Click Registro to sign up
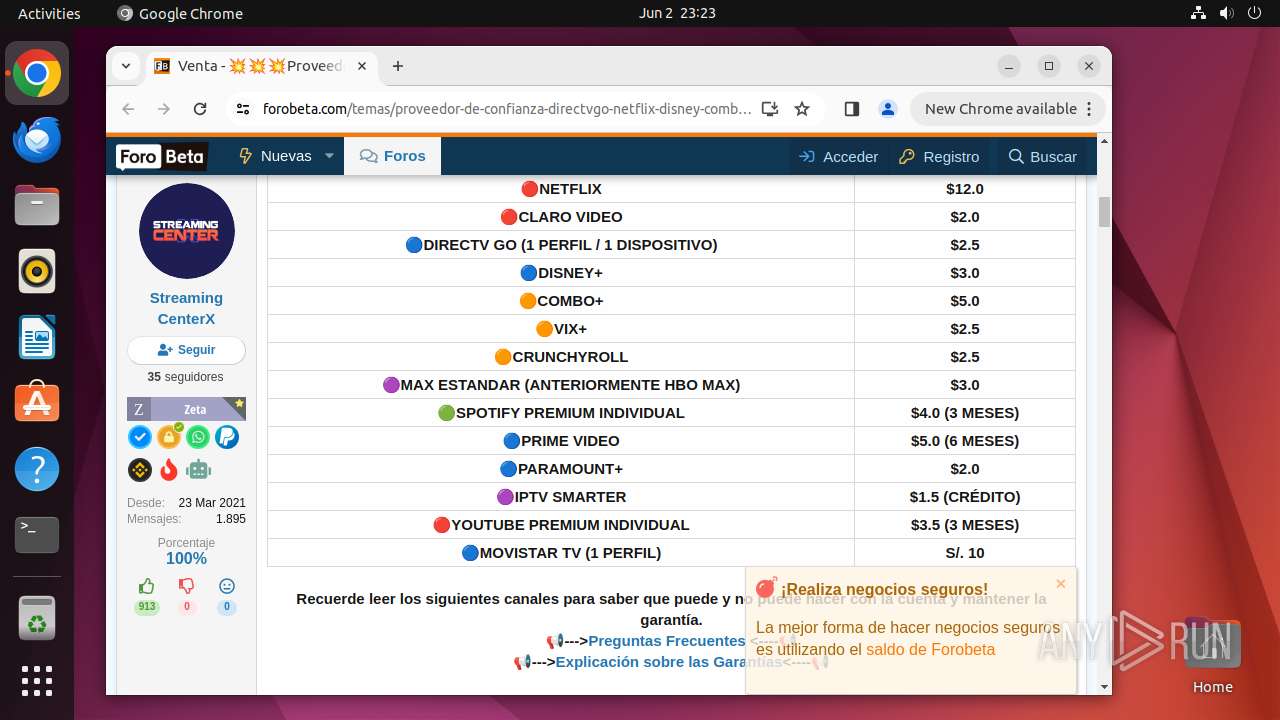The image size is (1280, 720). [x=939, y=156]
